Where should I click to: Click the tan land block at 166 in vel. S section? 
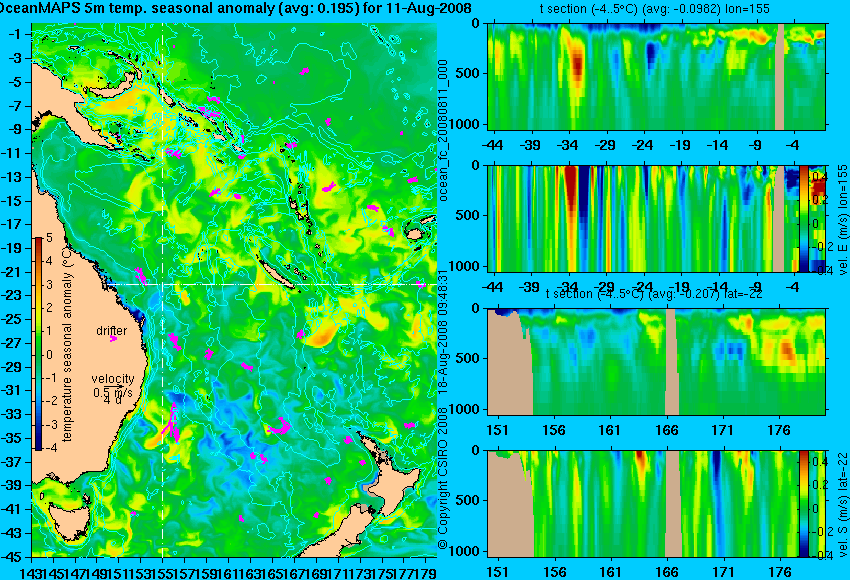click(x=672, y=504)
